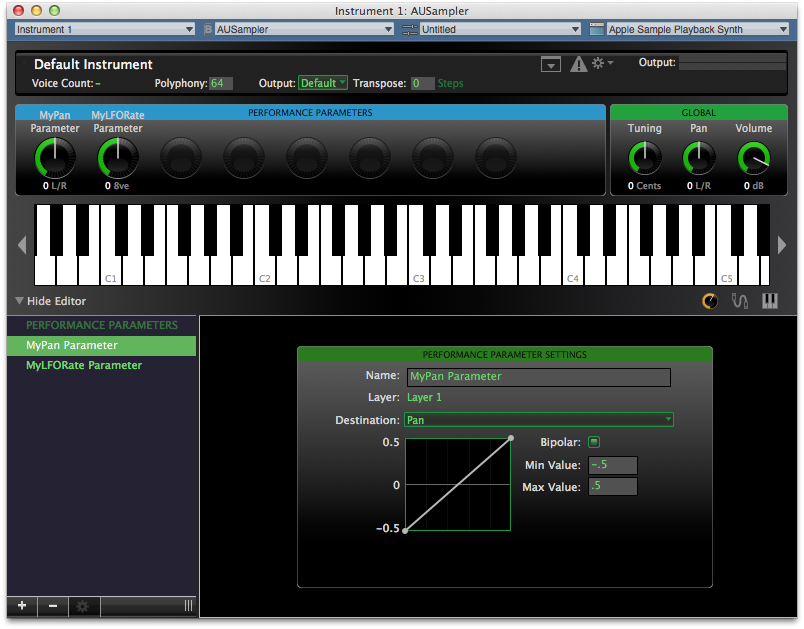Collapse the editor with Hide Editor triangle

(x=19, y=301)
